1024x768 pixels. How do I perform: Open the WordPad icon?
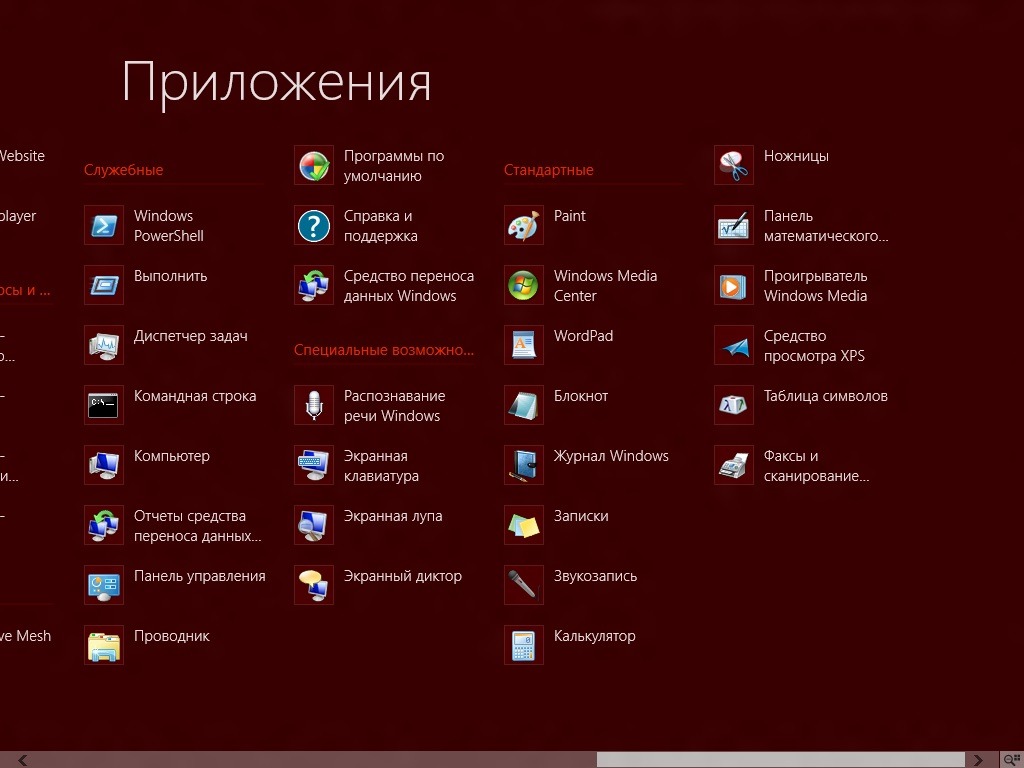(x=524, y=345)
